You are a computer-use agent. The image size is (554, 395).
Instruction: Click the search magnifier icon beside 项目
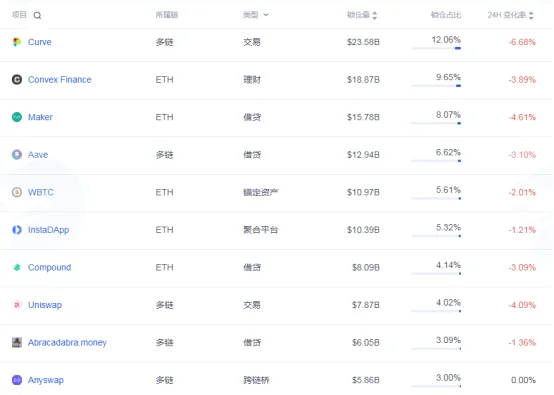37,15
